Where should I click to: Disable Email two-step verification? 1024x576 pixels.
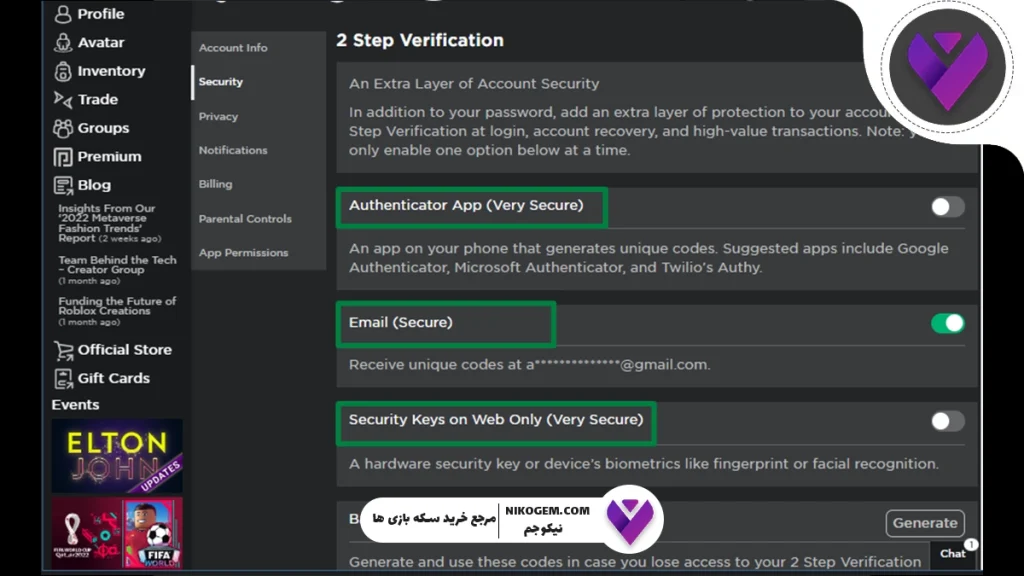[x=946, y=323]
